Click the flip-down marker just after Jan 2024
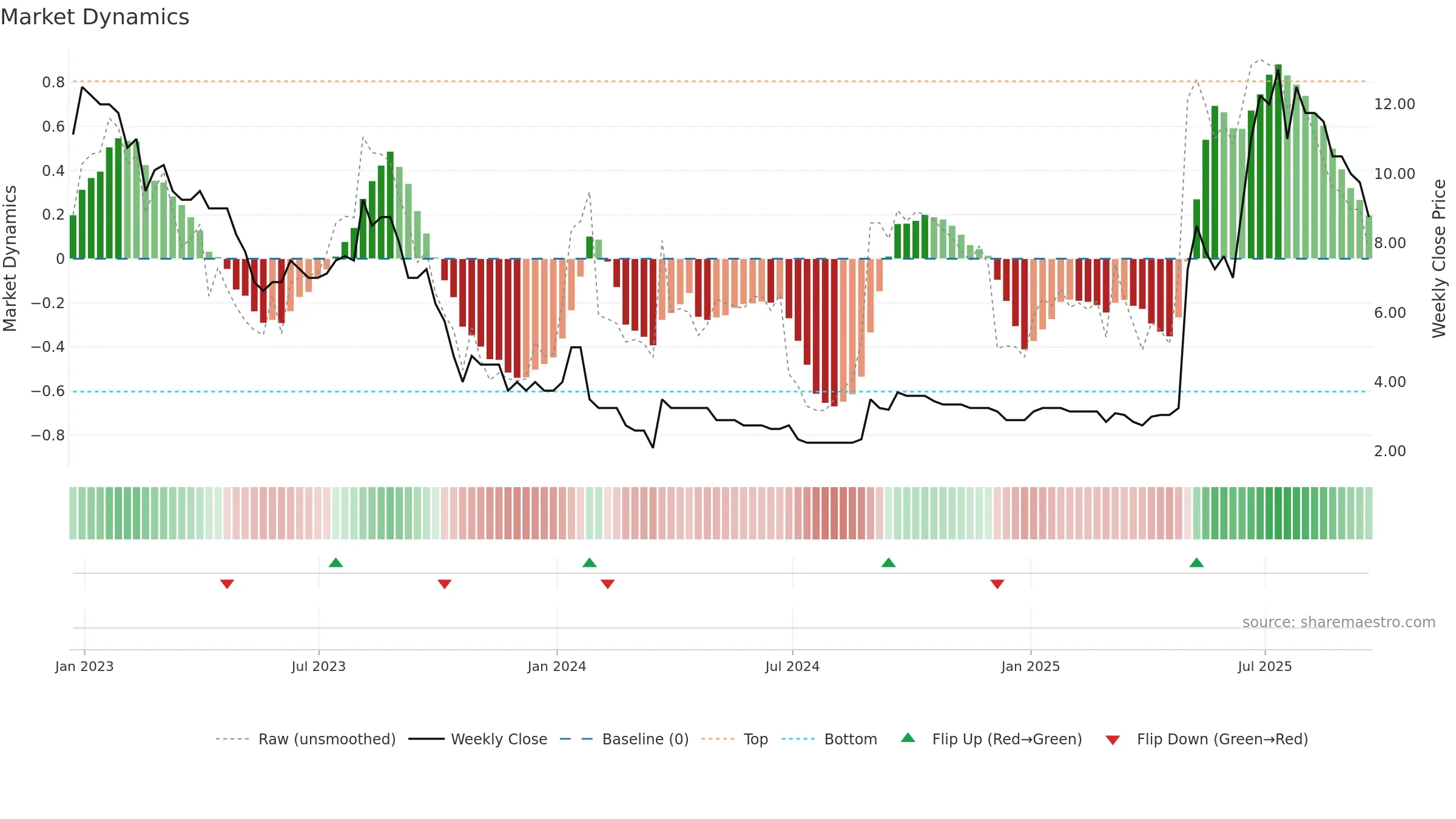 607,584
